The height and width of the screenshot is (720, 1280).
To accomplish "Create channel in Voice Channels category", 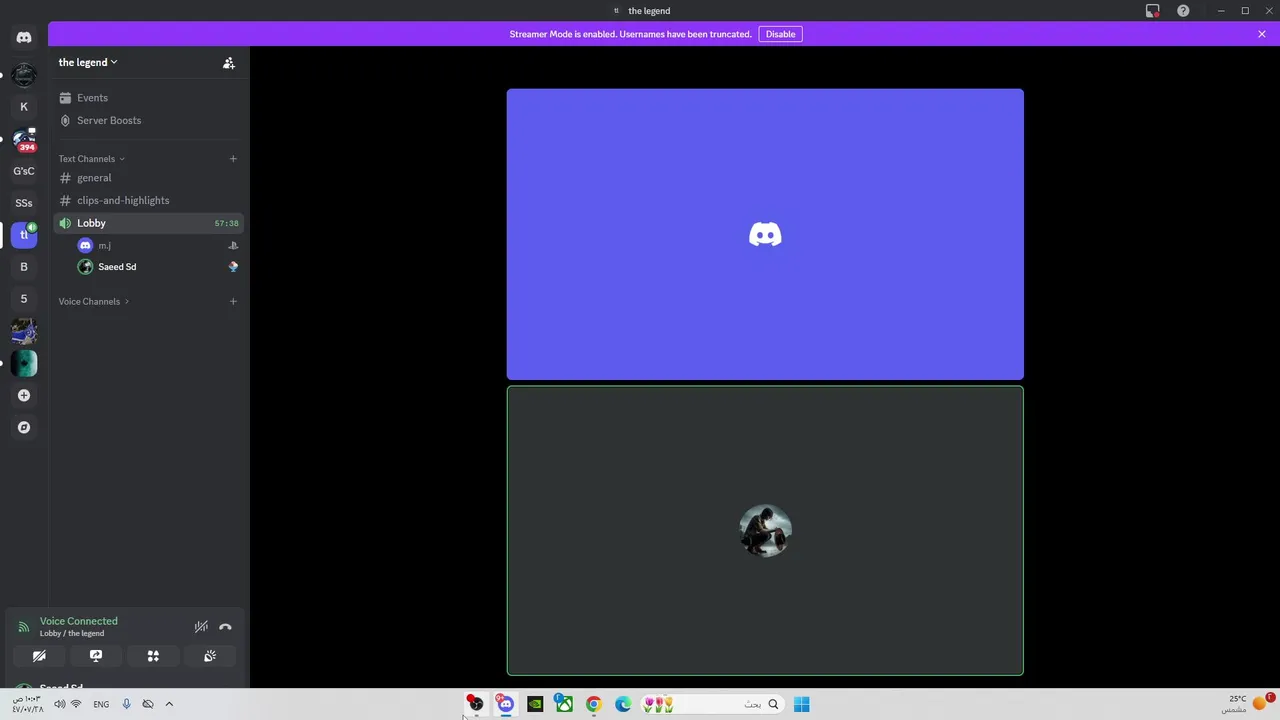I will pos(233,302).
